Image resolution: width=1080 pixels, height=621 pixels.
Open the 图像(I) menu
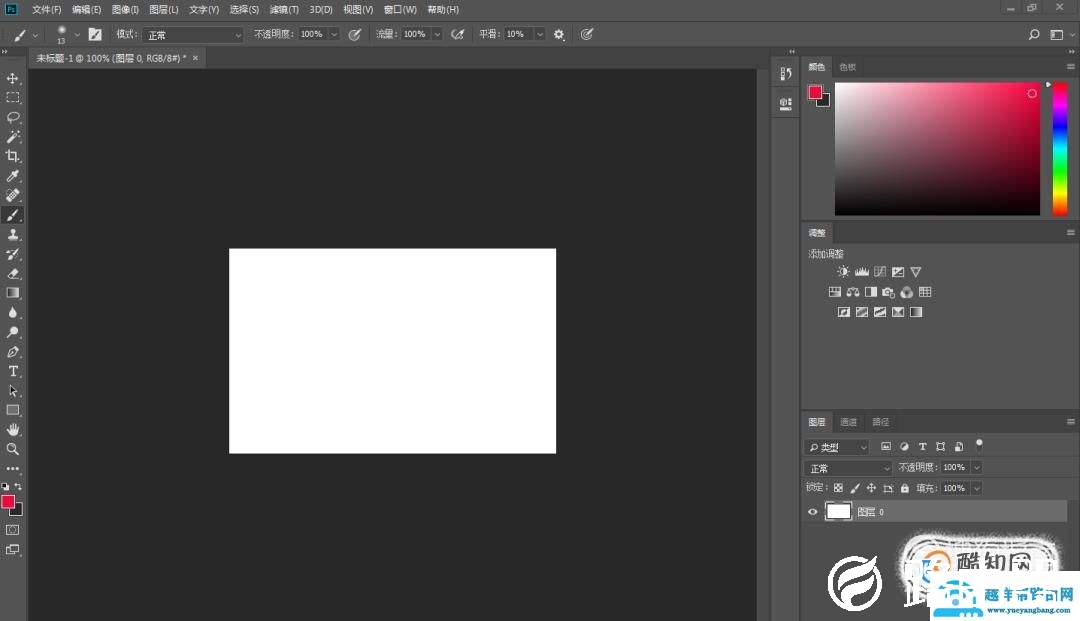click(125, 9)
